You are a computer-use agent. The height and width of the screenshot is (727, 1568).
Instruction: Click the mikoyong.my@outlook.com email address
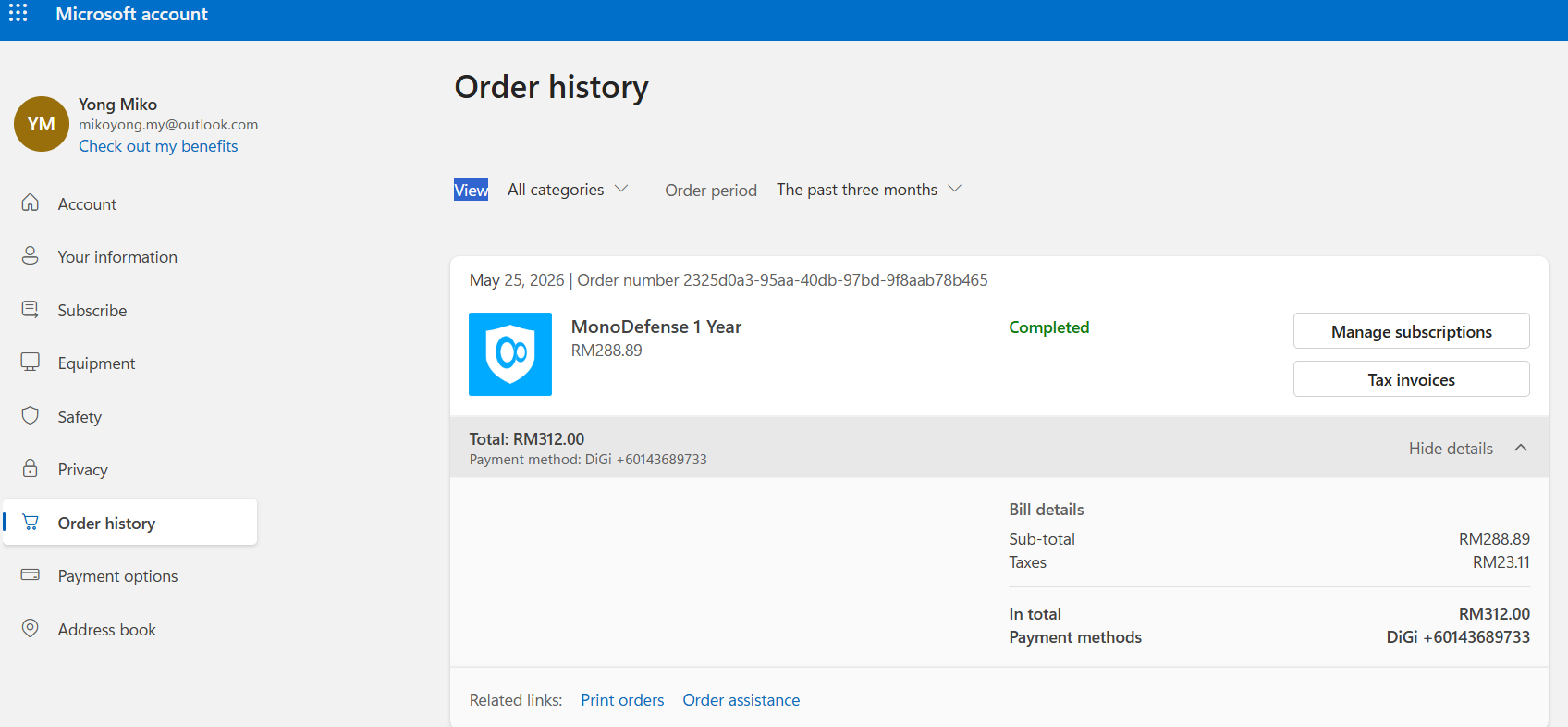(168, 125)
